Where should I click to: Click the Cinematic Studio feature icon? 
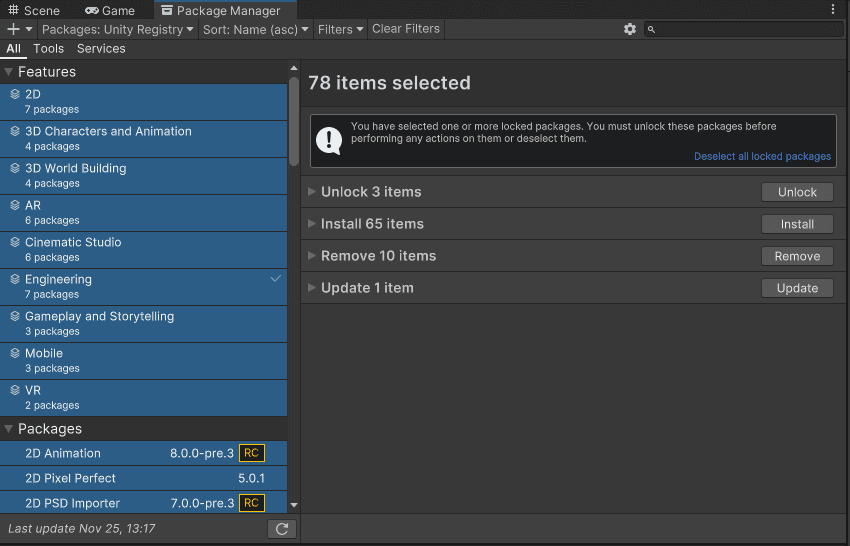click(15, 242)
